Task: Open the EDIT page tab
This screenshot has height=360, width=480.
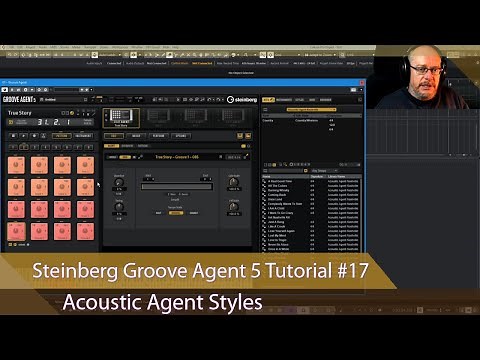Action: point(114,136)
